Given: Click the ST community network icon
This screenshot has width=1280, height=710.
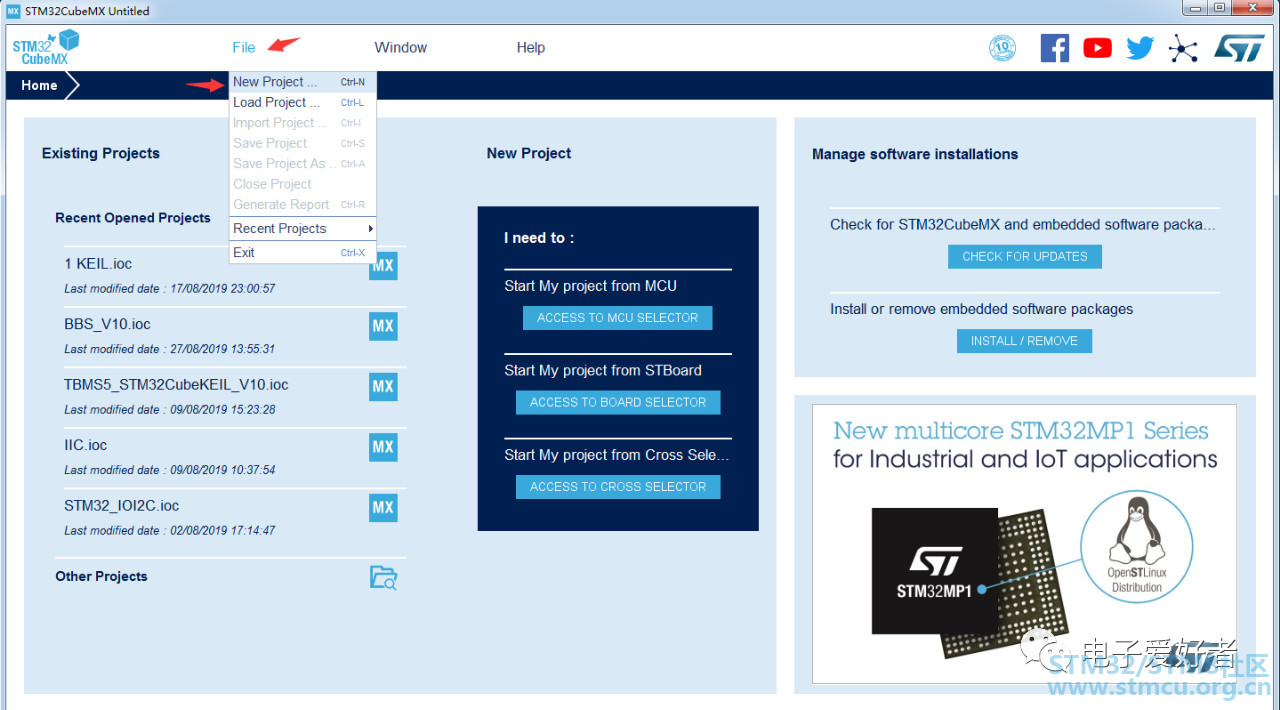Looking at the screenshot, I should (x=1183, y=47).
